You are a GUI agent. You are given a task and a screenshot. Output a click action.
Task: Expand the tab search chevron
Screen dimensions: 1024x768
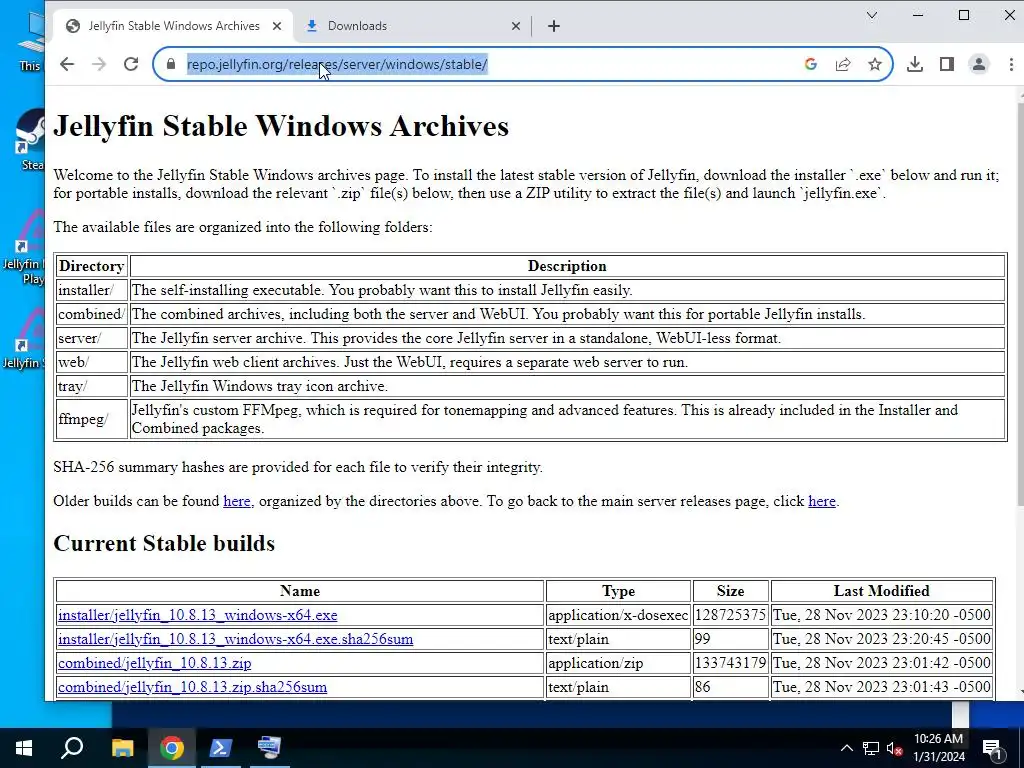coord(872,15)
